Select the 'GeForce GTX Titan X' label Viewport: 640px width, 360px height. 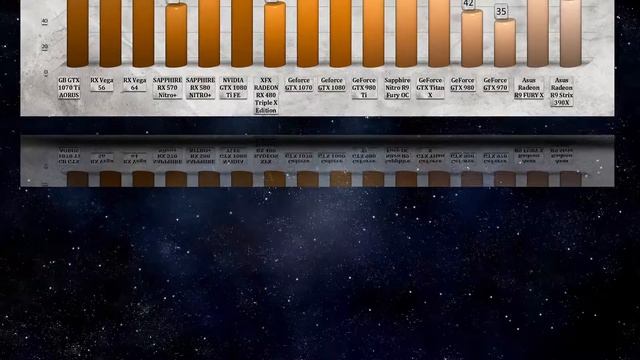(430, 87)
